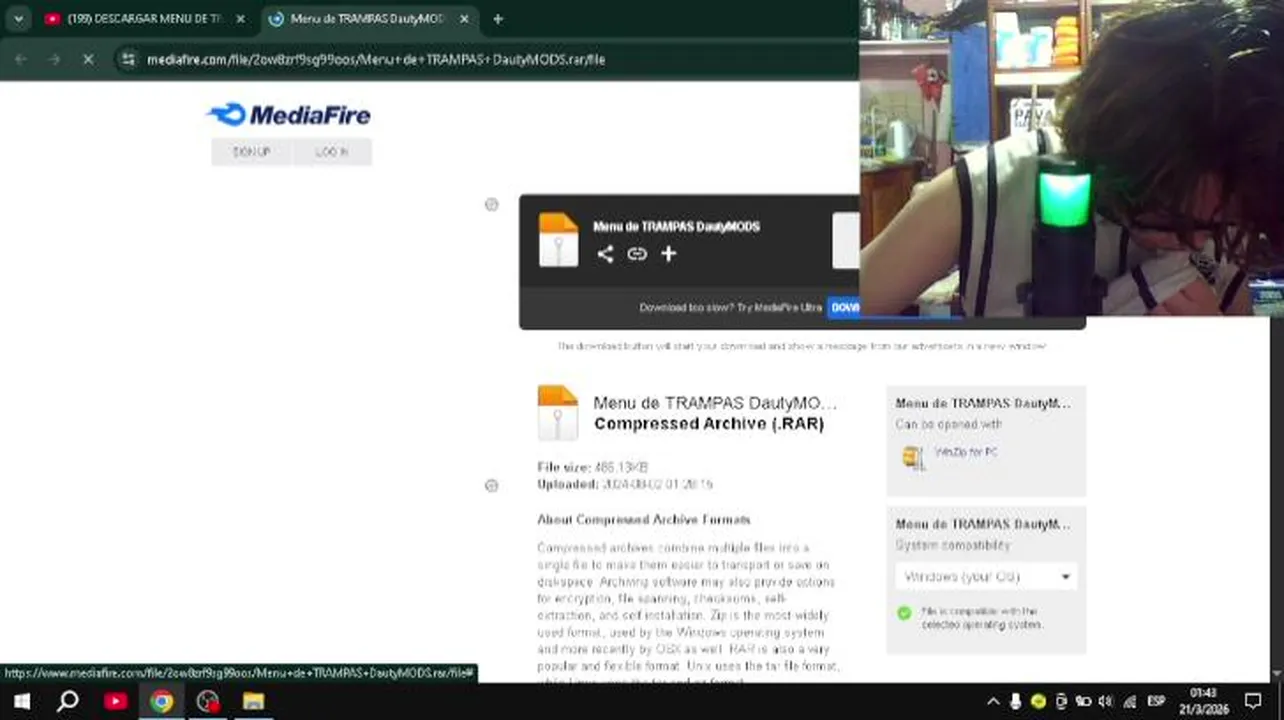Click the WinZip icon
Viewport: 1284px width, 720px height.
tap(912, 457)
